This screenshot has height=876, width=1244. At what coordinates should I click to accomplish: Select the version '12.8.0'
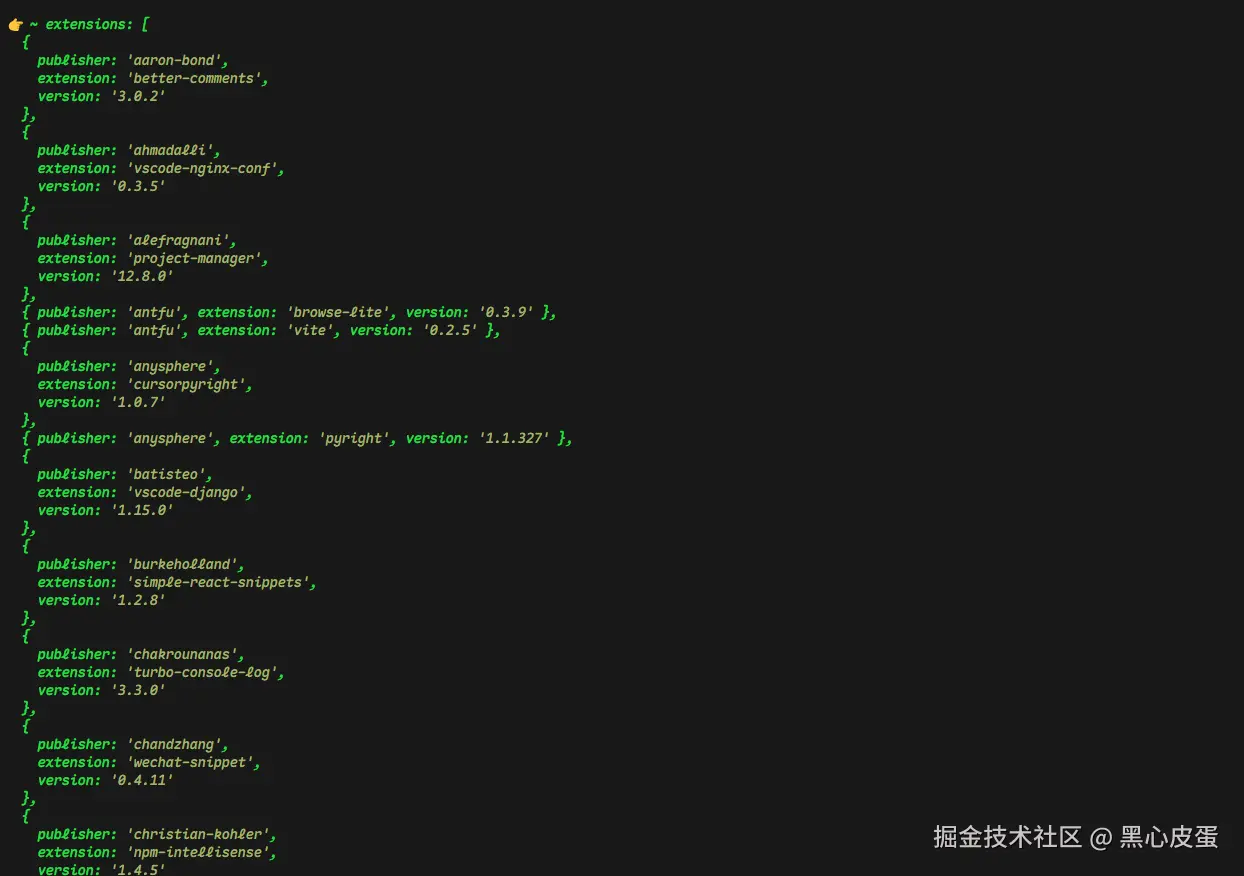click(141, 276)
